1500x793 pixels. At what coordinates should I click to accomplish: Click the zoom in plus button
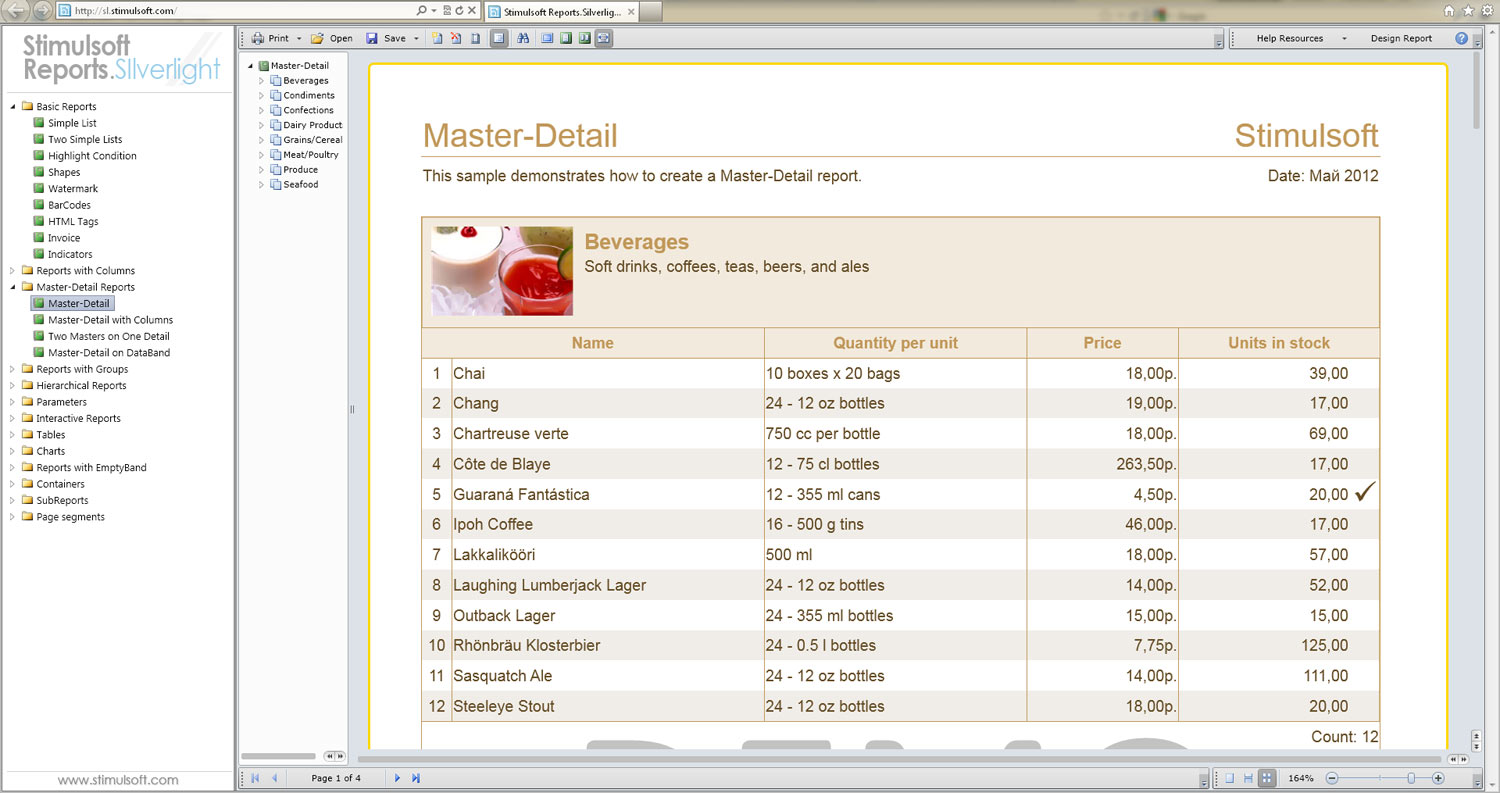(x=1438, y=778)
